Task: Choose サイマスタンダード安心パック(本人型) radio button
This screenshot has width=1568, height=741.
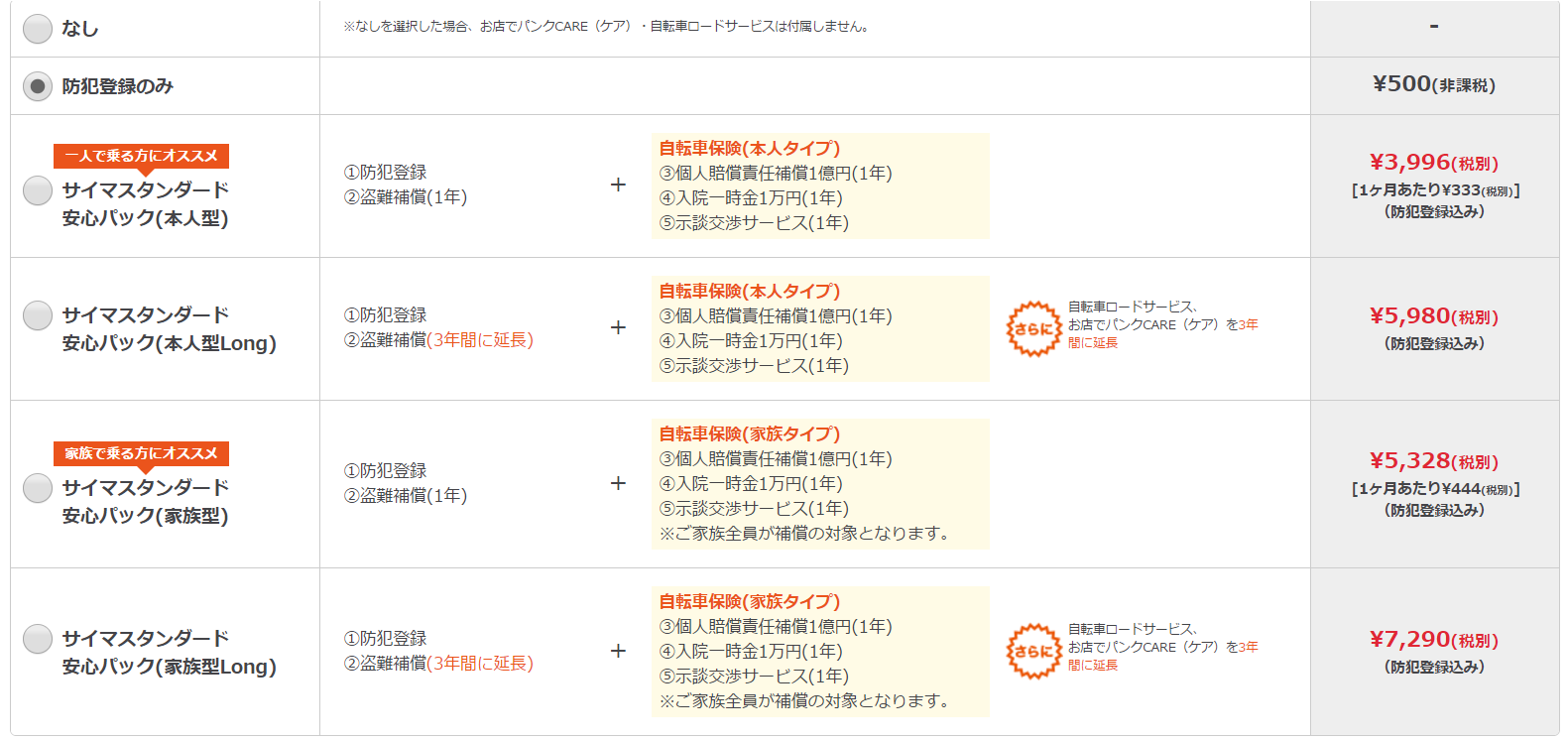Action: coord(38,189)
